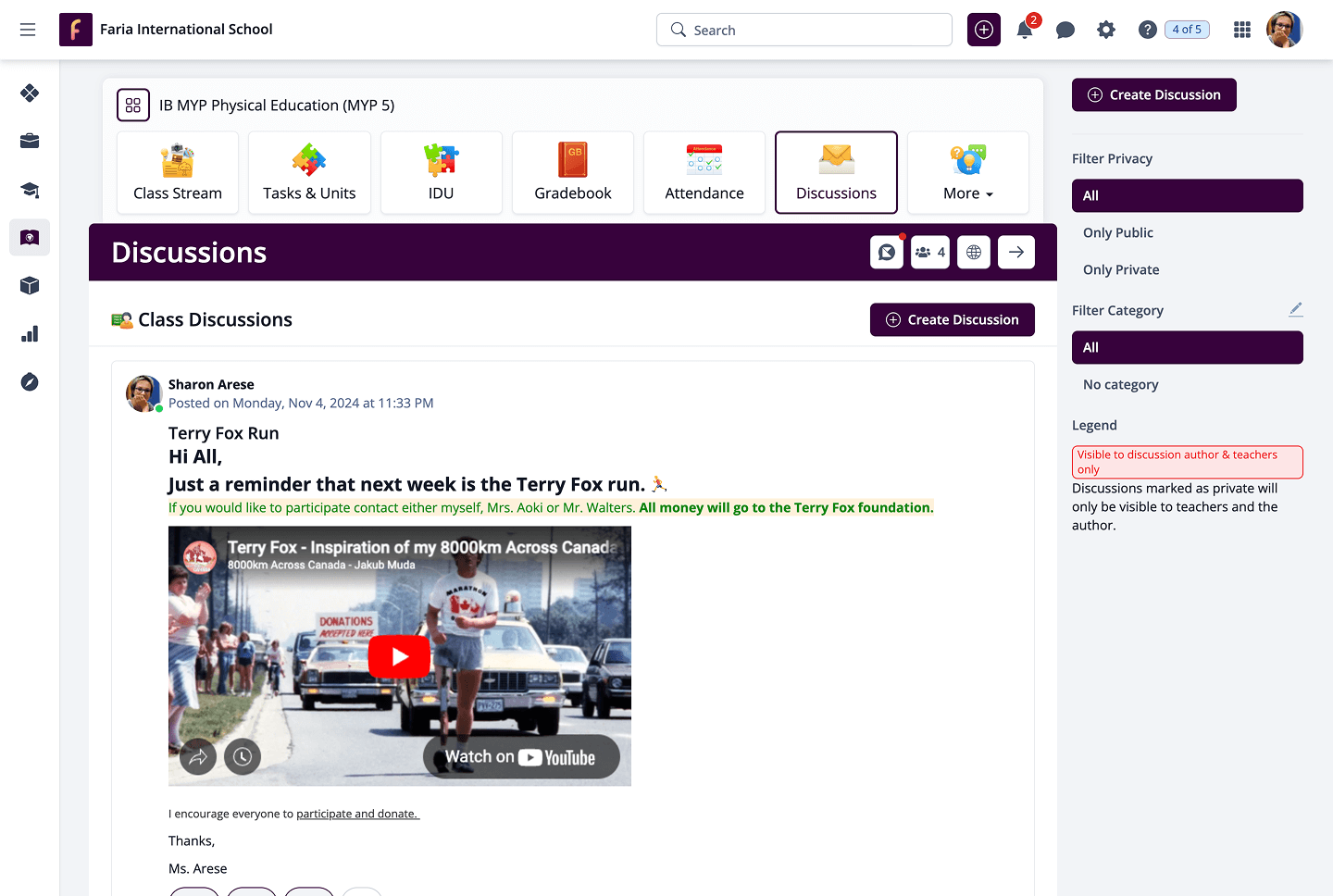Open the notifications bell icon
Image resolution: width=1333 pixels, height=896 pixels.
(1025, 31)
